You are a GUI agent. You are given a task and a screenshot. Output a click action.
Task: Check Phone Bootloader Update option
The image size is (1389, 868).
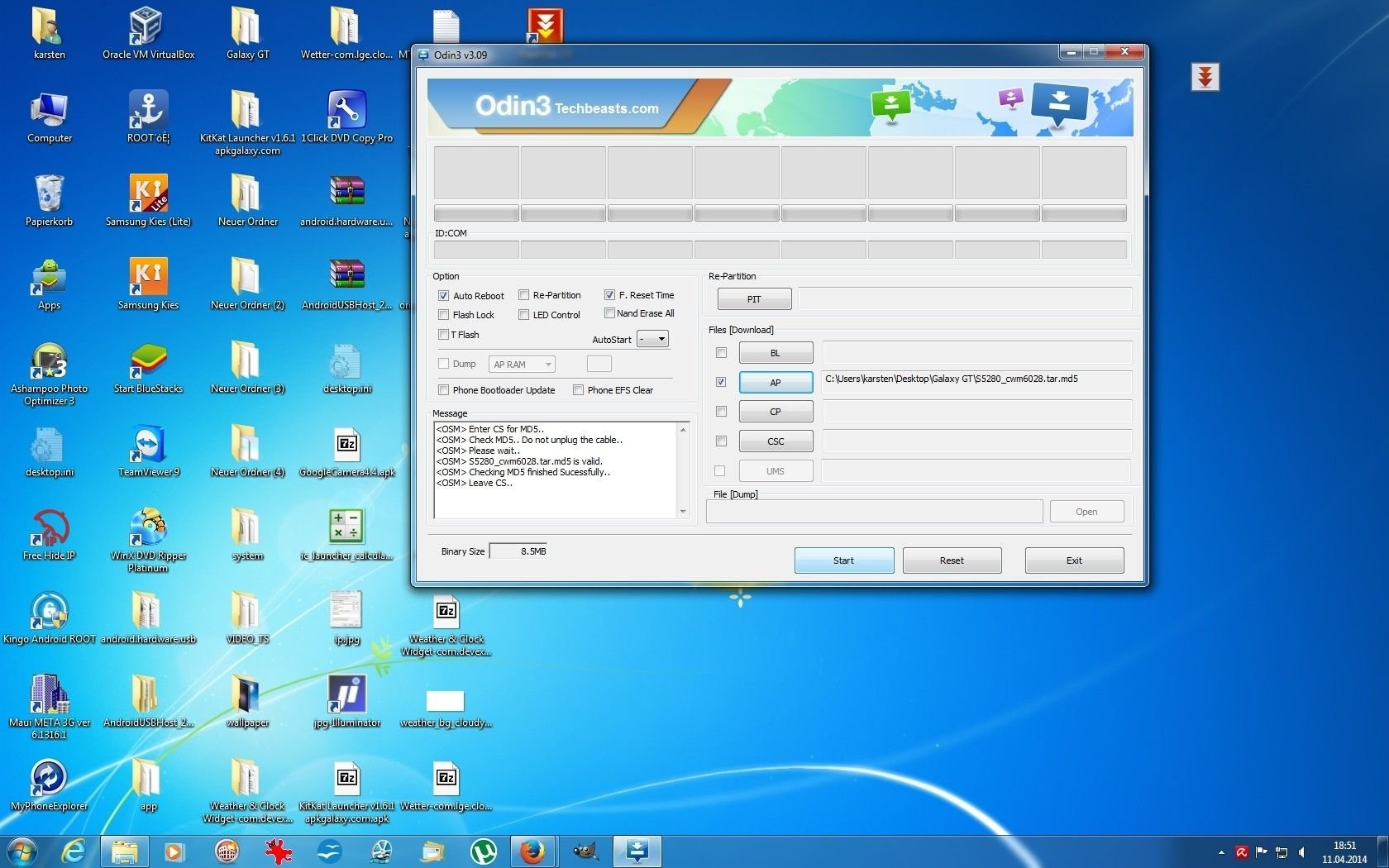pyautogui.click(x=443, y=389)
